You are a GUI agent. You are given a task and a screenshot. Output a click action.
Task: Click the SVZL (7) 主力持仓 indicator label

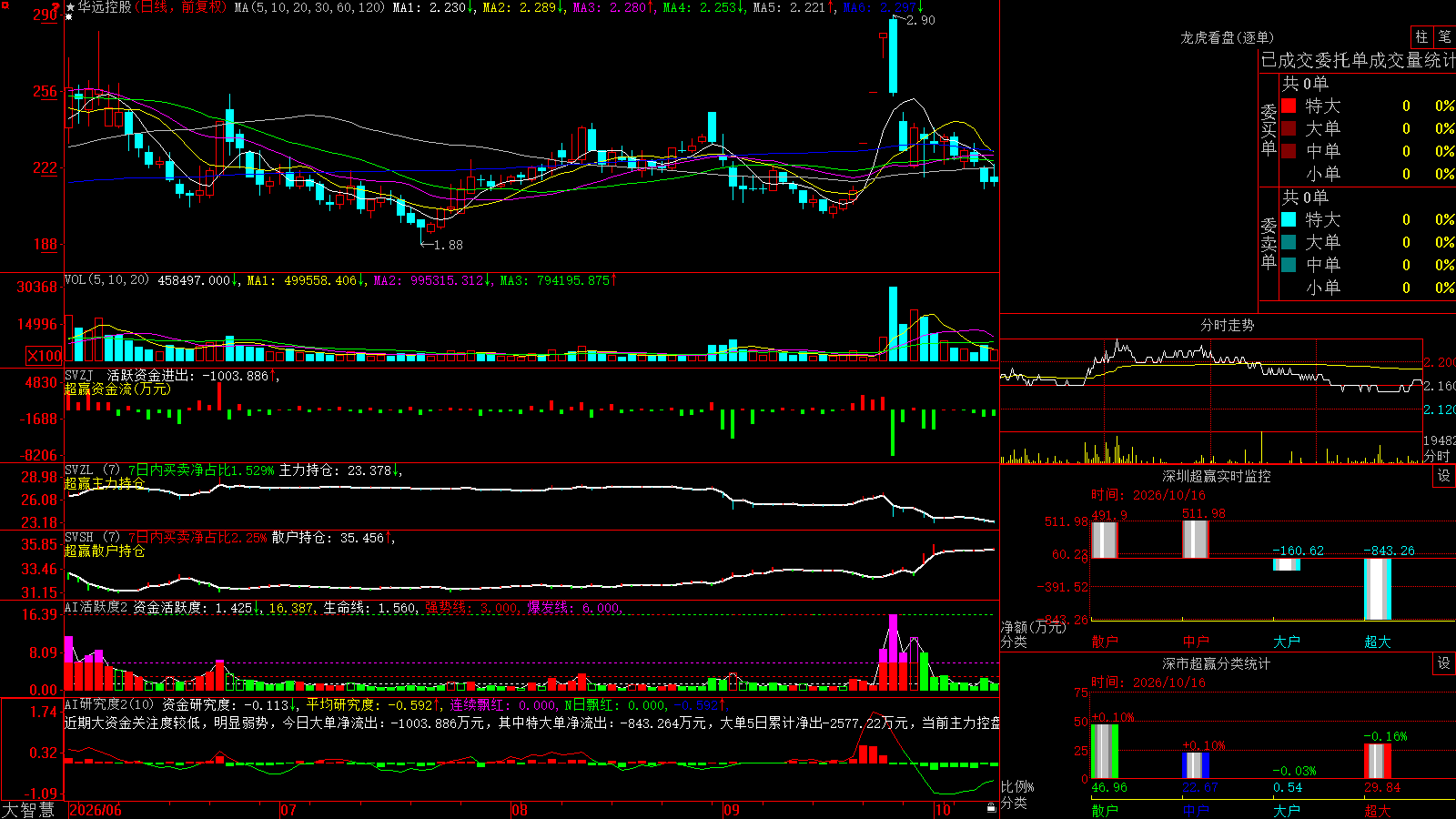(91, 470)
